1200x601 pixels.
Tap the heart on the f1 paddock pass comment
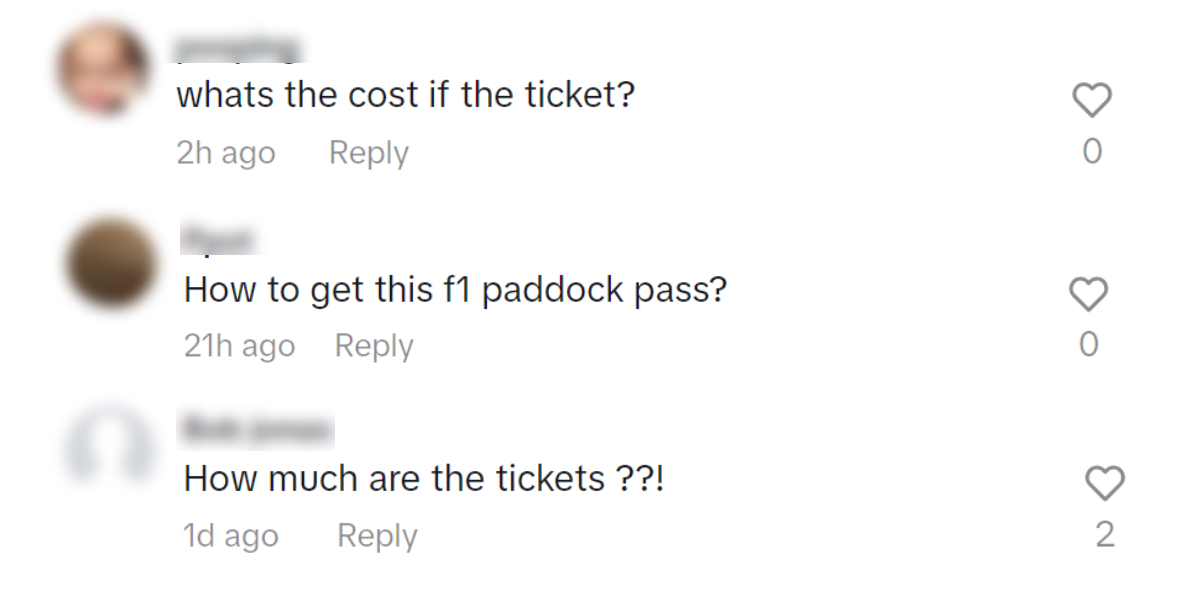click(1089, 294)
